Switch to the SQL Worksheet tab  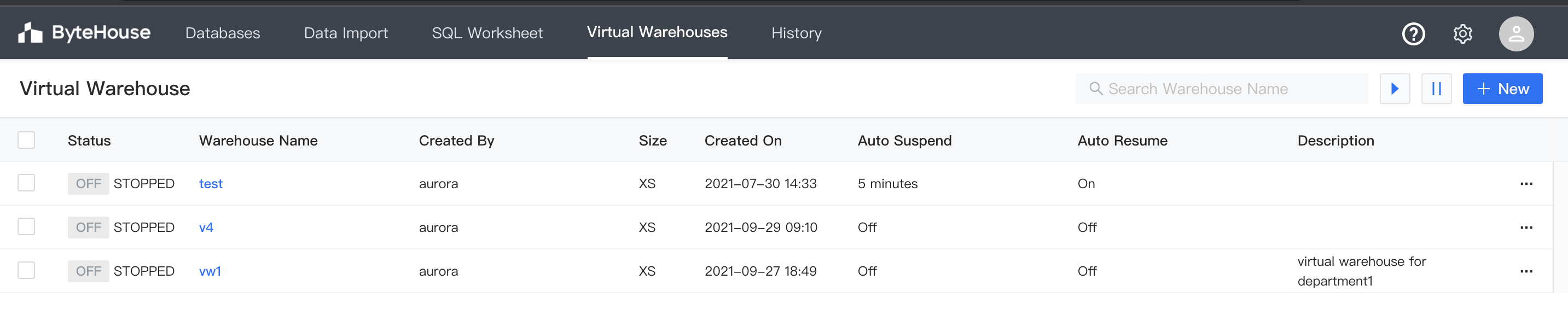pos(487,33)
